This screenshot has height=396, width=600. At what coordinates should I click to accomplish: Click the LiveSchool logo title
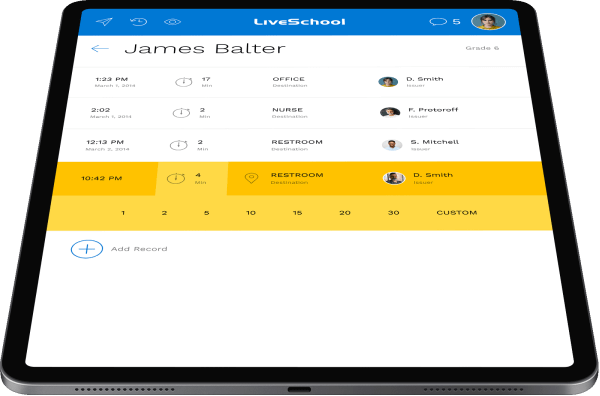pyautogui.click(x=300, y=22)
